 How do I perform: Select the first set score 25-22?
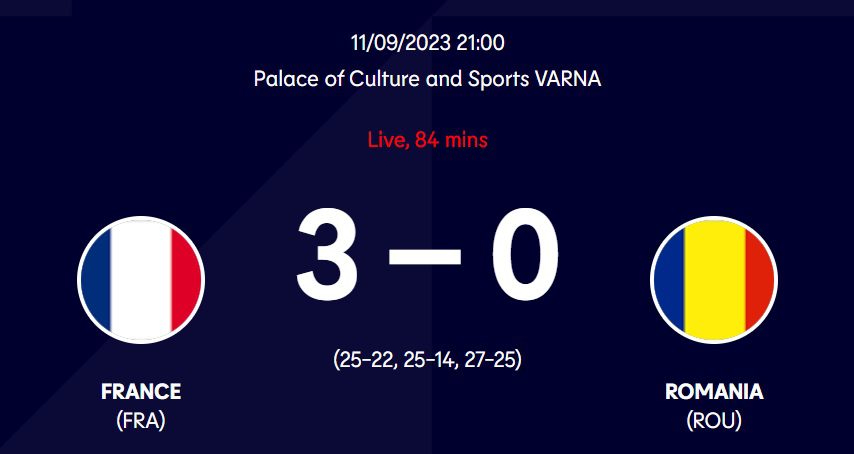366,359
